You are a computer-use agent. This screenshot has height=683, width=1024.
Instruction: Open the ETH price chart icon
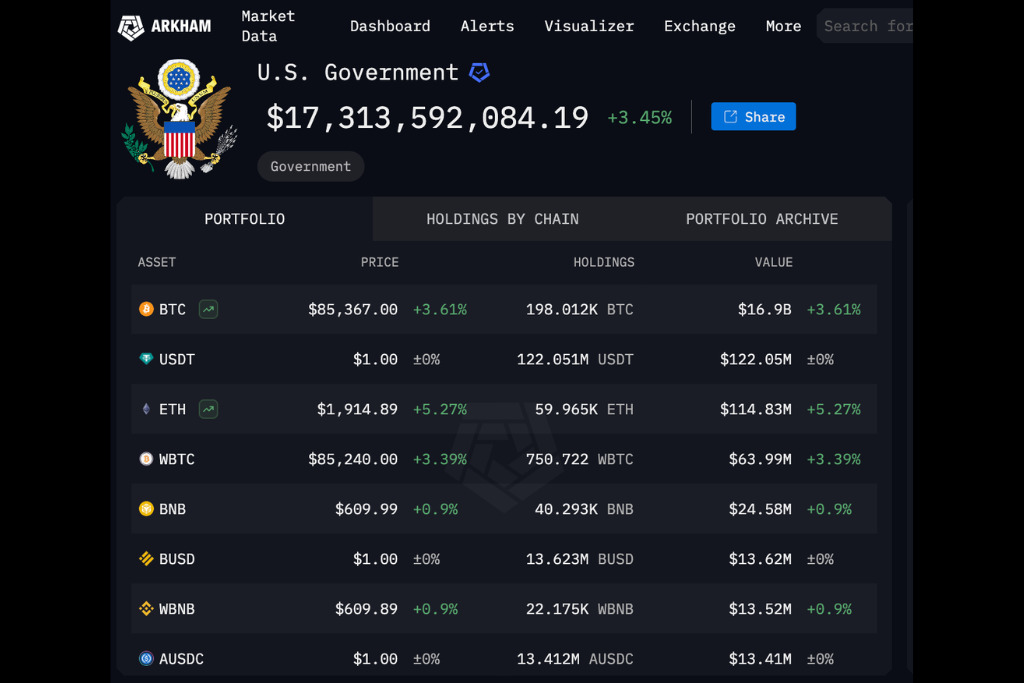(x=208, y=409)
